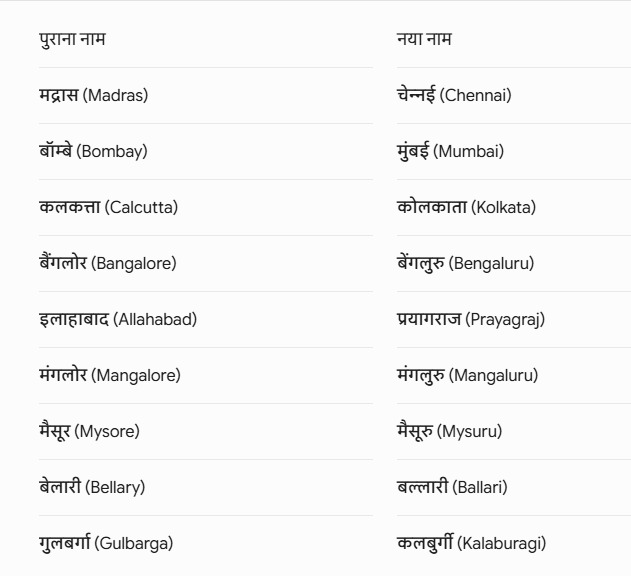The image size is (631, 576).
Task: Click the Ballari entry
Action: pyautogui.click(x=452, y=487)
